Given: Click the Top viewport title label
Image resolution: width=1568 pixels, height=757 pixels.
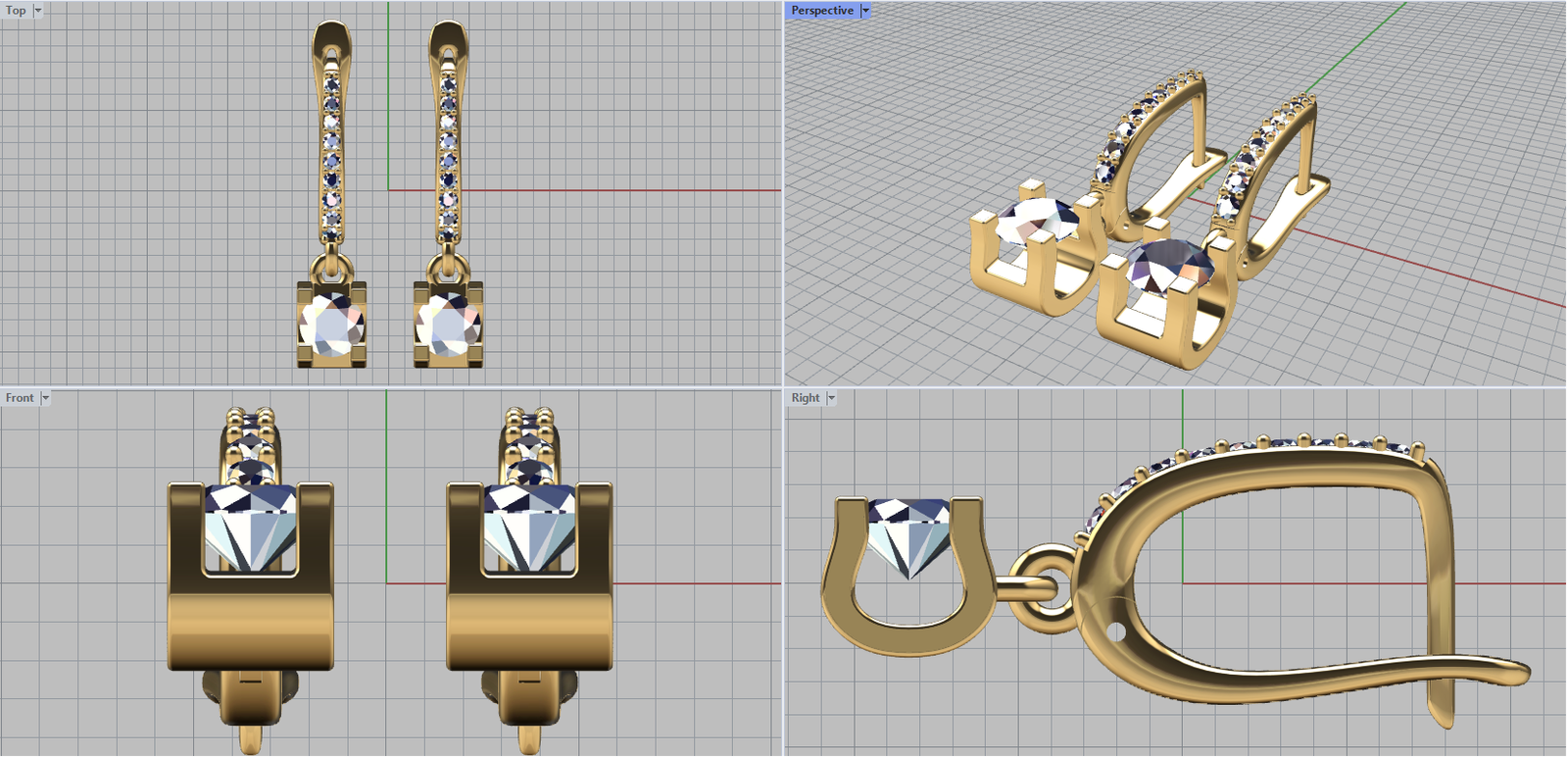Looking at the screenshot, I should [17, 11].
